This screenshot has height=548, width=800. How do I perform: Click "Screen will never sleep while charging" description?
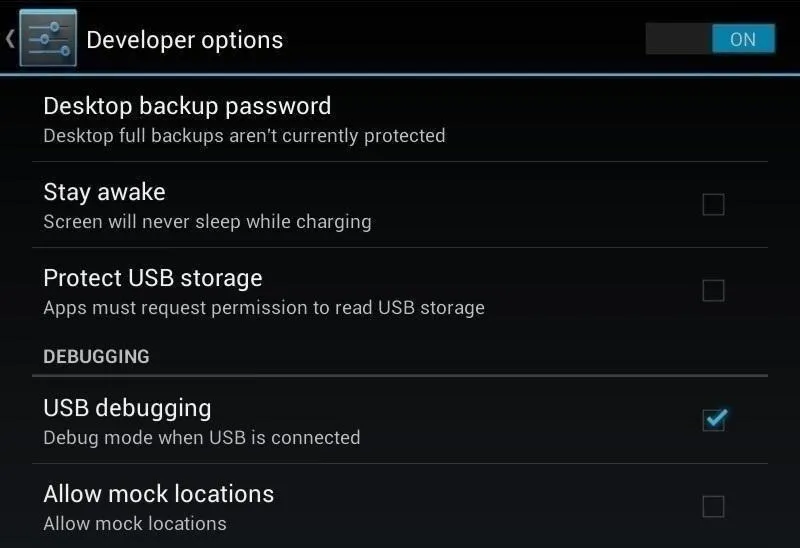click(x=207, y=221)
